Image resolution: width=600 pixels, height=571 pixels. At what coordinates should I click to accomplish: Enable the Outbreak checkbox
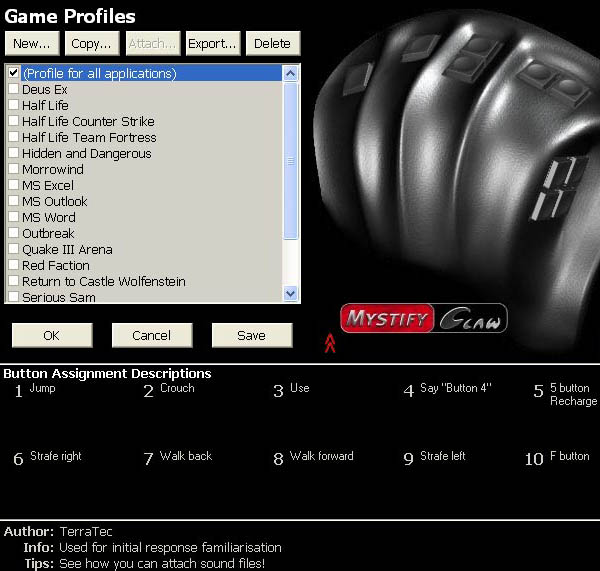pos(14,233)
